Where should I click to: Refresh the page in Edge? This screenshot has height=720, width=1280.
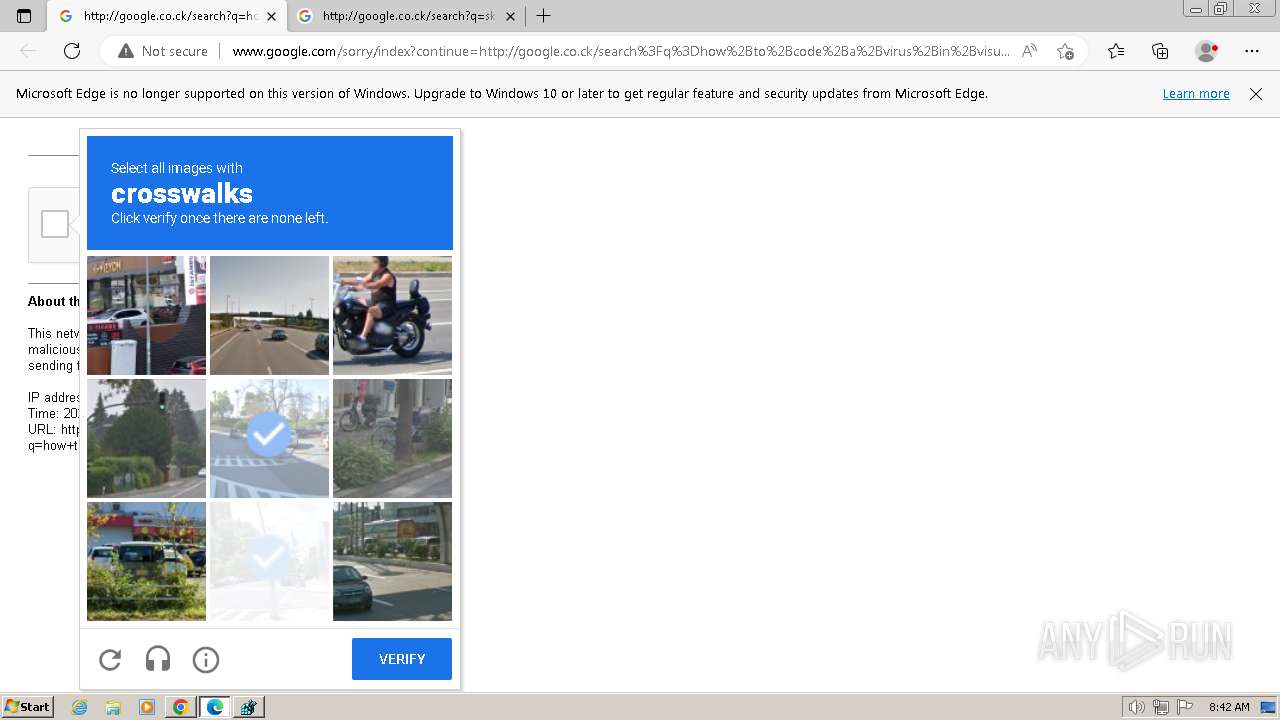coord(72,51)
